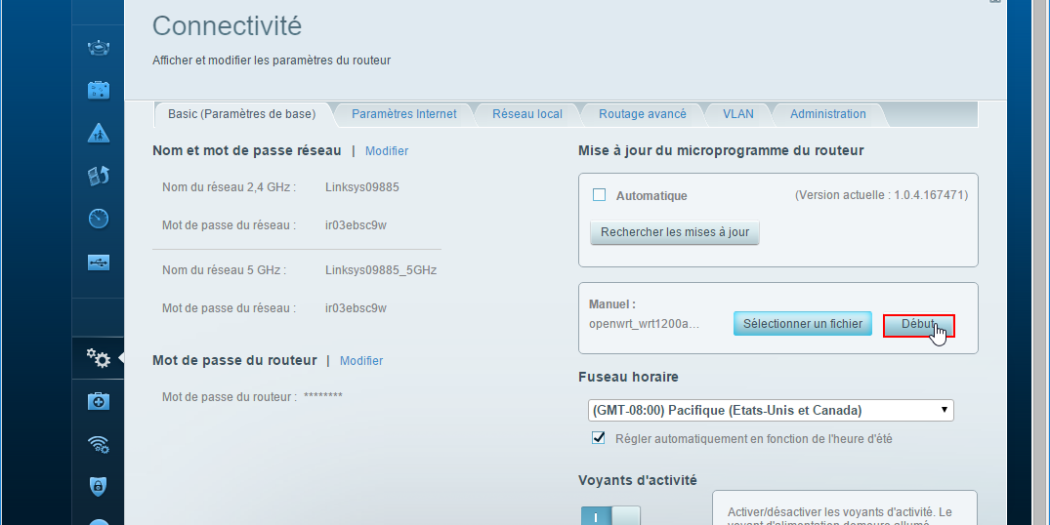Select the Connectivity gears icon in sidebar

(x=99, y=357)
